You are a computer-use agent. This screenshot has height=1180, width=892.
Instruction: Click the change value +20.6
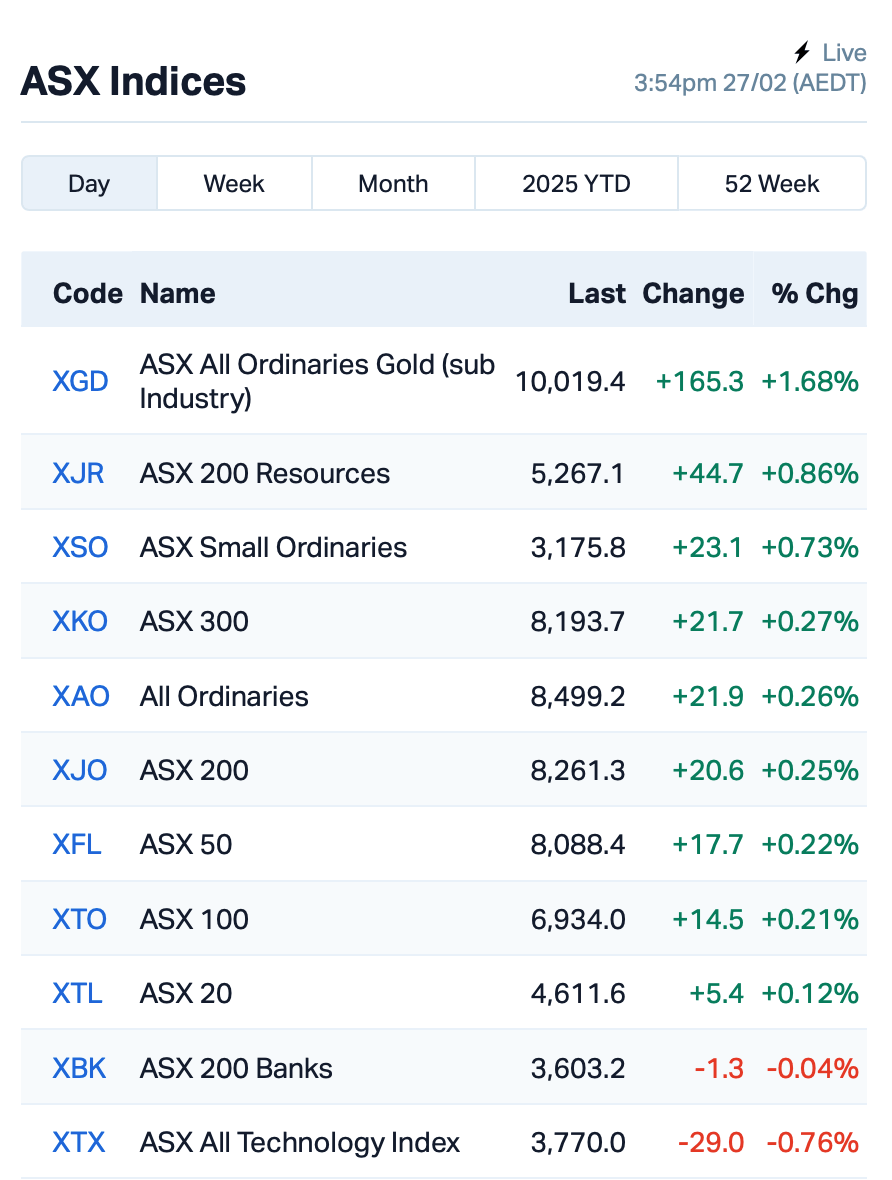click(708, 771)
